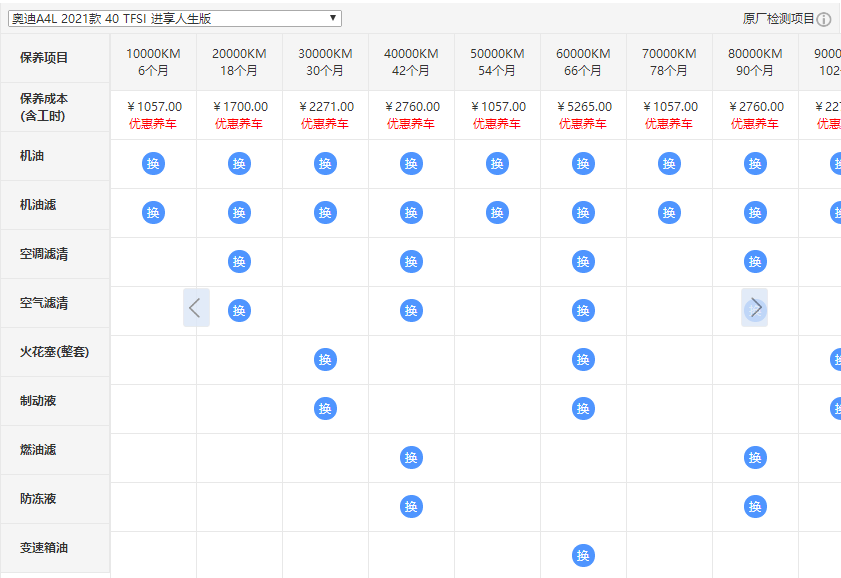Click 空气滤清 换 icon at 60000KM

(x=583, y=310)
